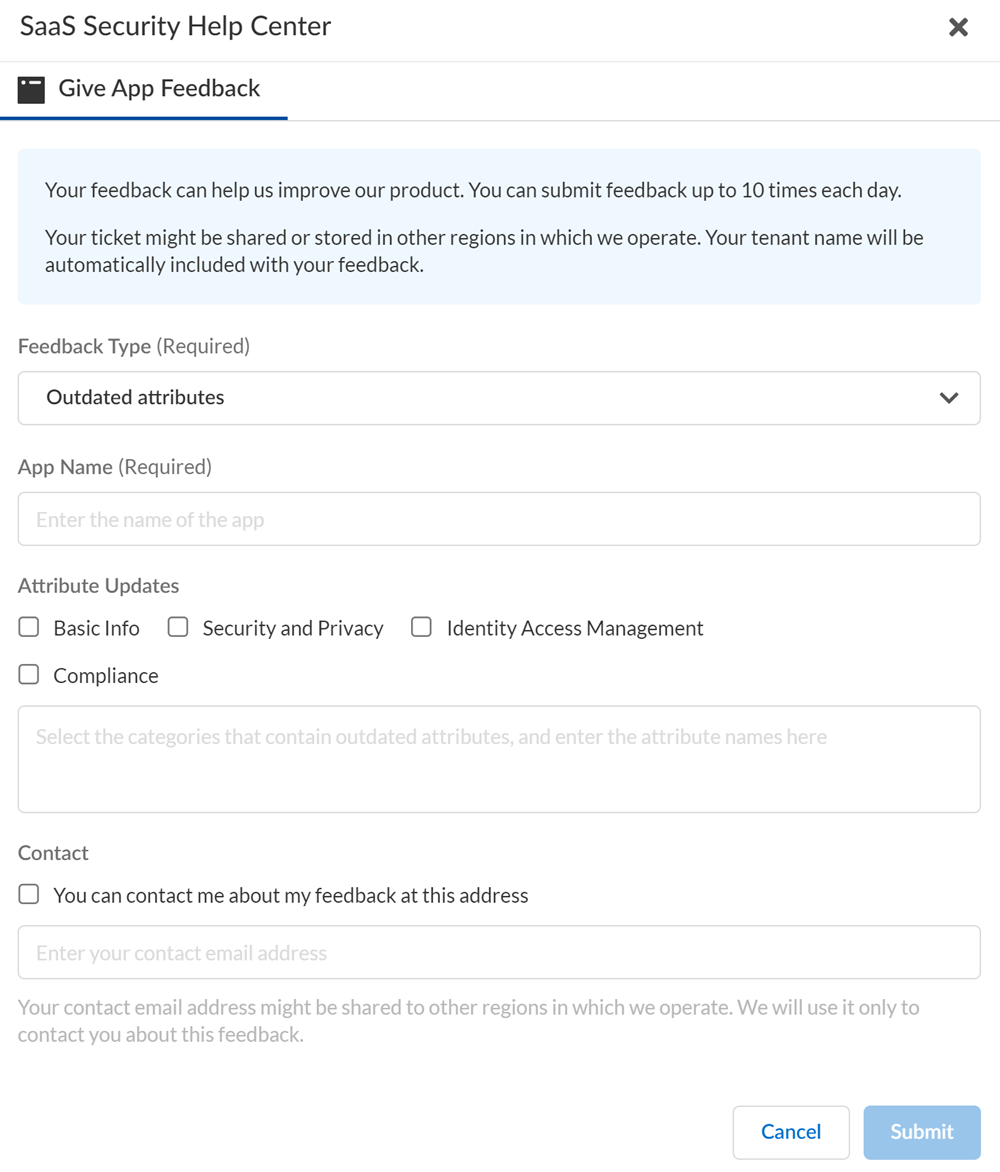
Task: Click the Compliance label text
Action: 106,676
